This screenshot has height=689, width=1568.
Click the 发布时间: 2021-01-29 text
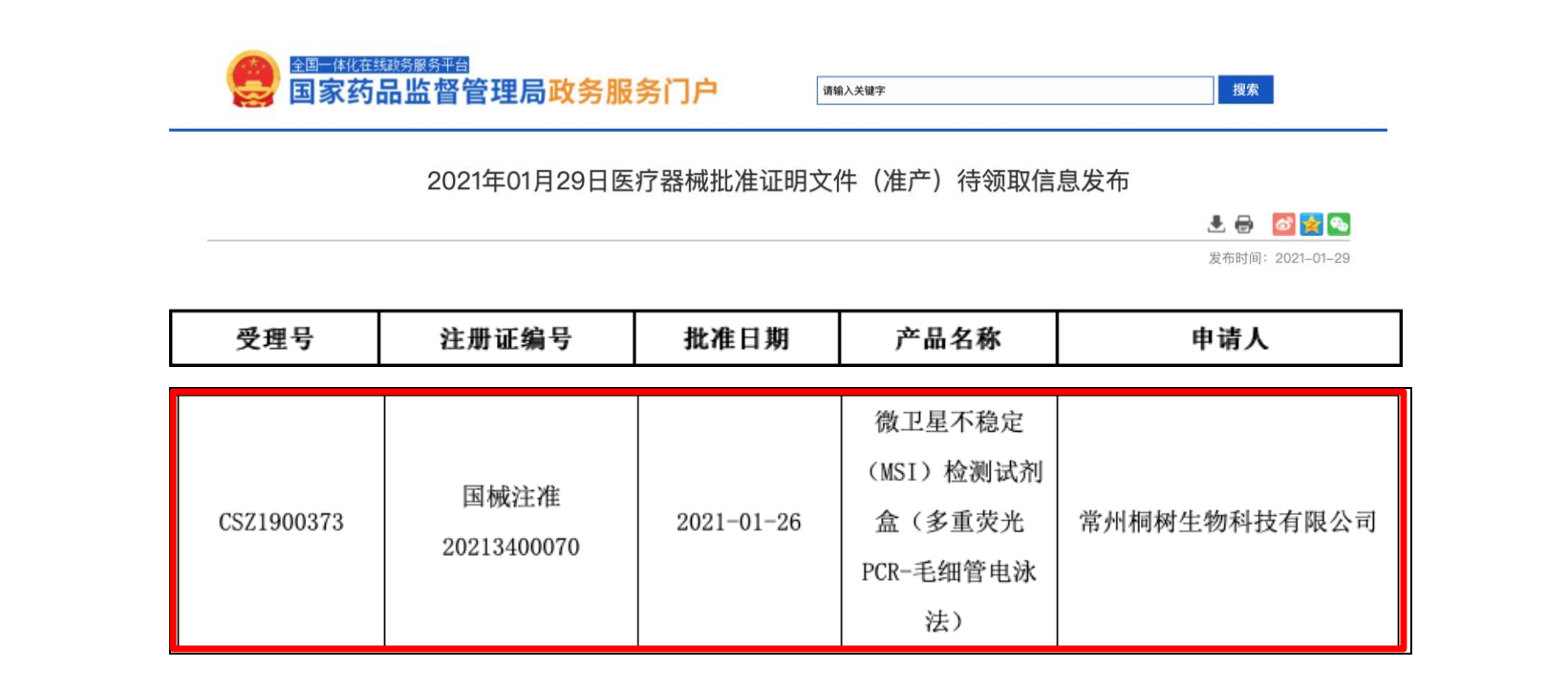[x=1278, y=258]
